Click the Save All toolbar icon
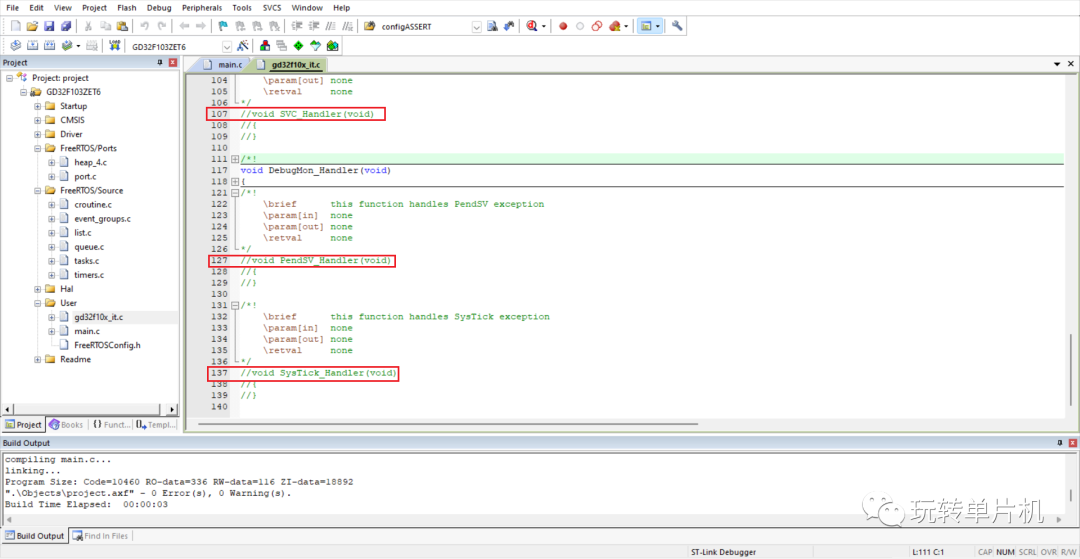Viewport: 1080px width, 559px height. tap(65, 26)
